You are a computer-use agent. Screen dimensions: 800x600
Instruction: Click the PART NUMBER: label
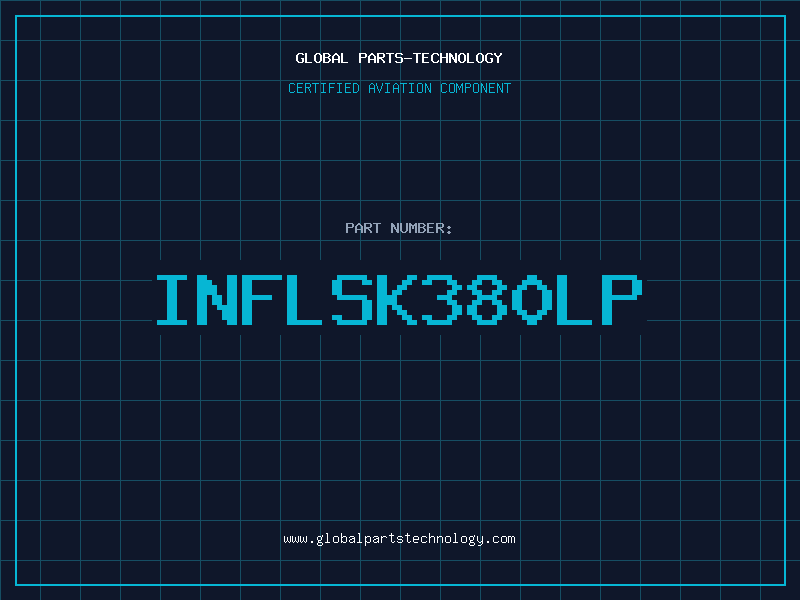399,228
